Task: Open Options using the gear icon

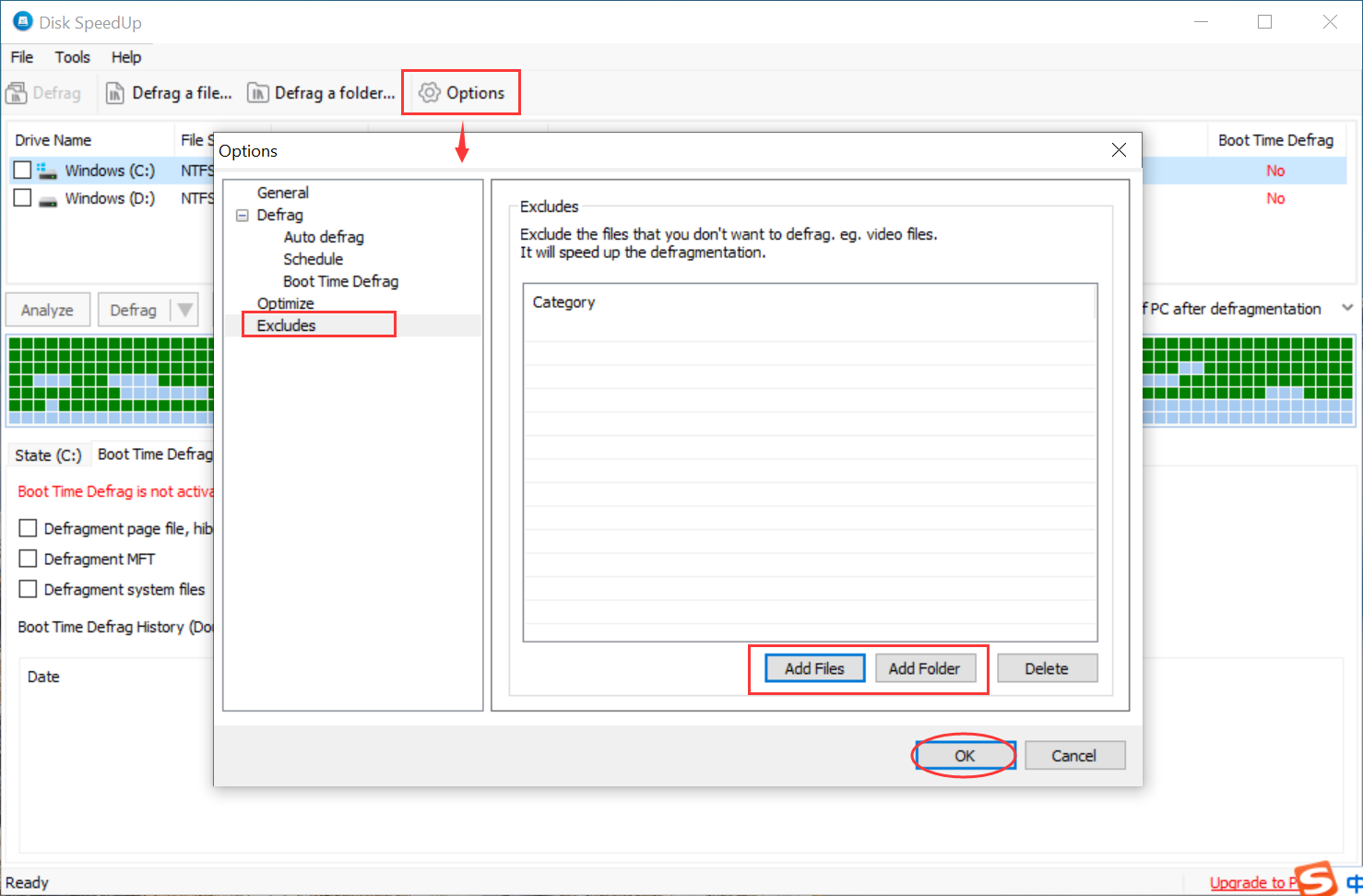Action: click(x=429, y=92)
